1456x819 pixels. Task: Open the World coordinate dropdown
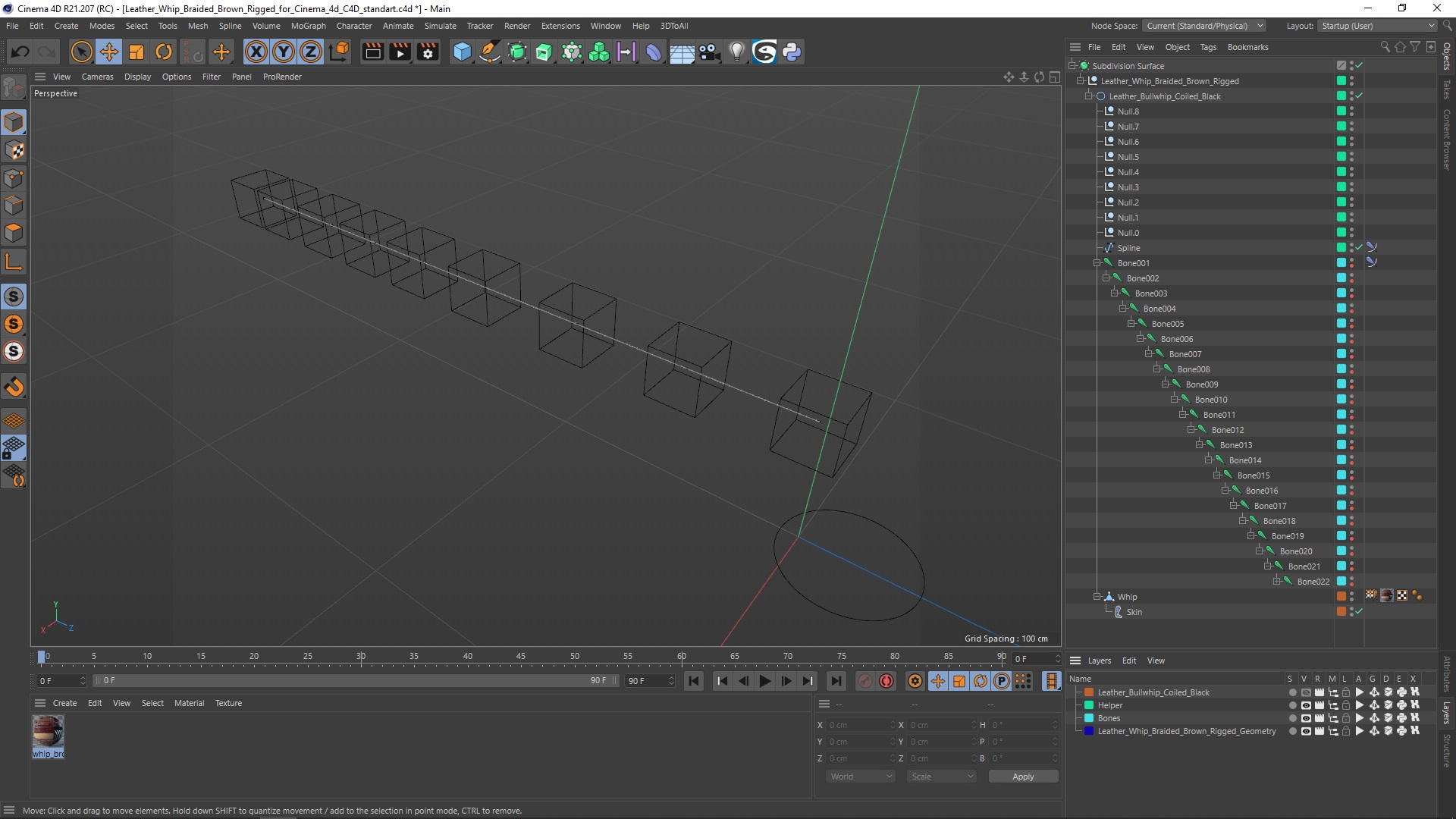[x=860, y=777]
